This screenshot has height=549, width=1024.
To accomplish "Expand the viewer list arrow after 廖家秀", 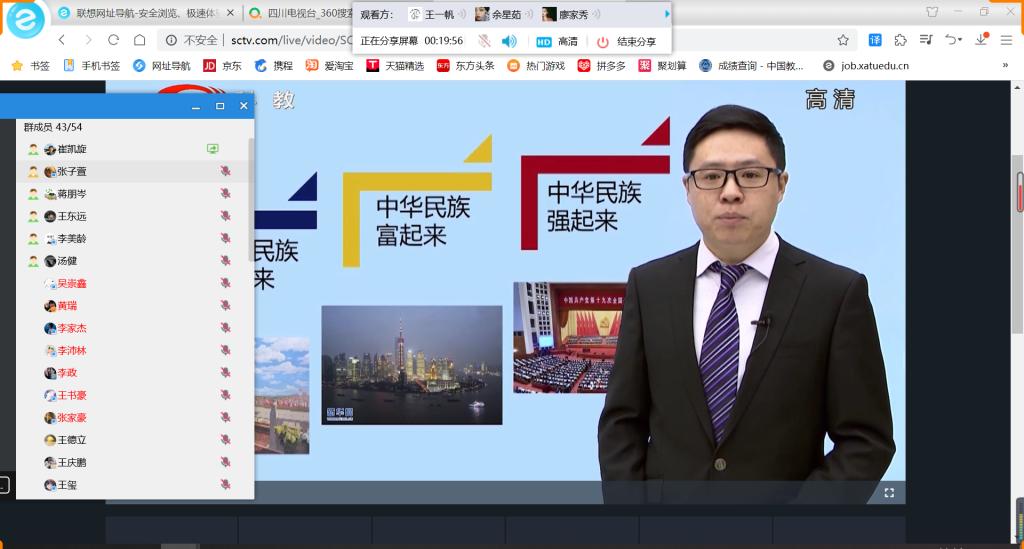I will 667,14.
